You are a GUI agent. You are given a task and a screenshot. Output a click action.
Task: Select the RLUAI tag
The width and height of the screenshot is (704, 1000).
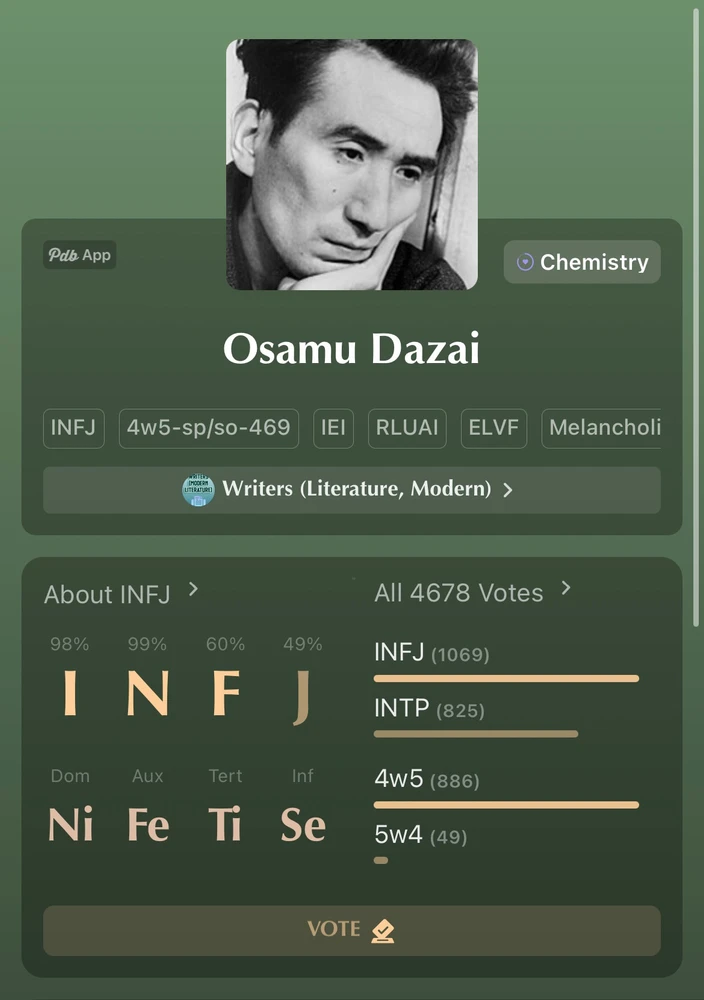pyautogui.click(x=407, y=428)
